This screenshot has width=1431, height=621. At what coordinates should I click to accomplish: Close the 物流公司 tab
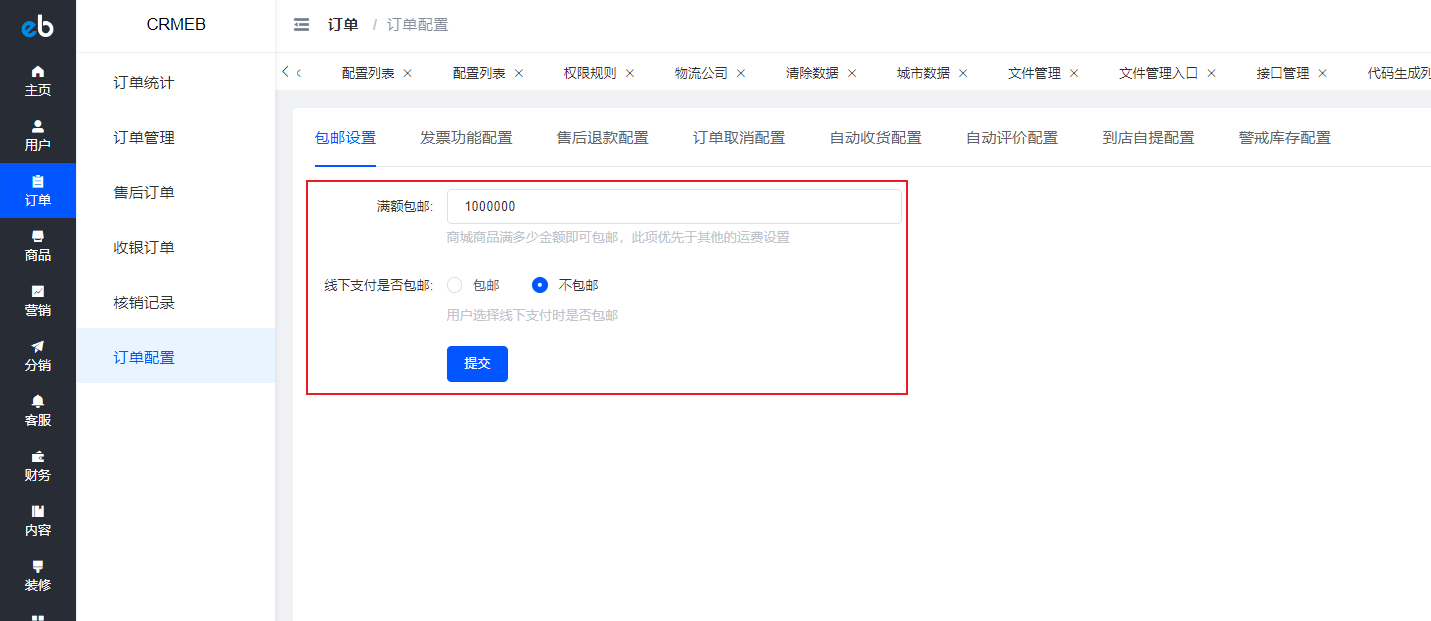[x=741, y=73]
